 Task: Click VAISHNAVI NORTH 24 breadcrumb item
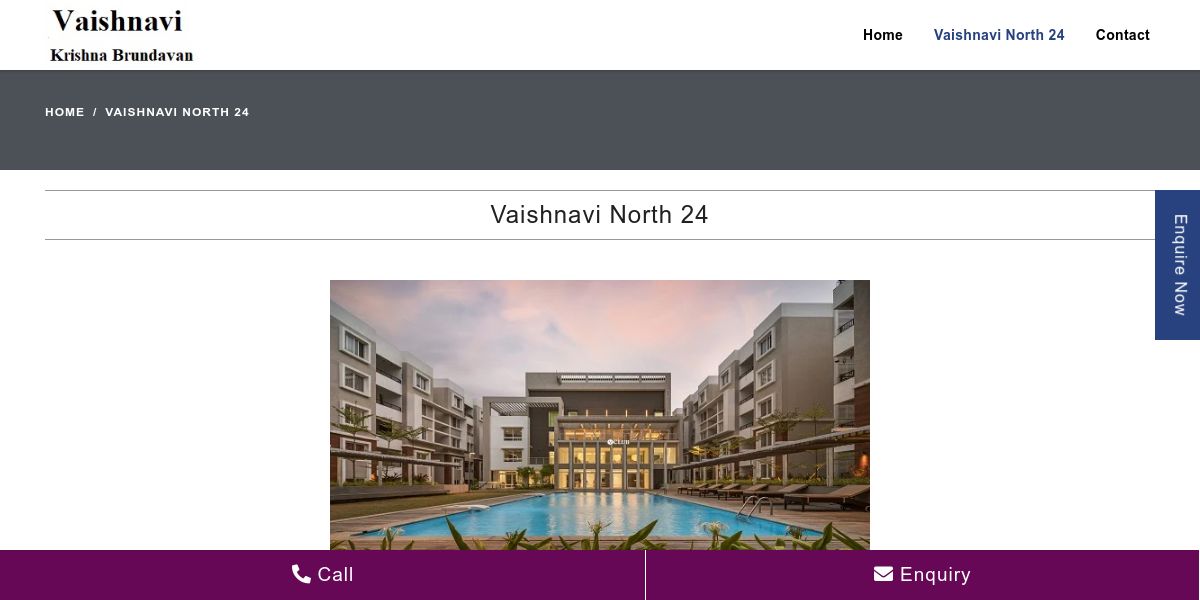click(x=177, y=112)
